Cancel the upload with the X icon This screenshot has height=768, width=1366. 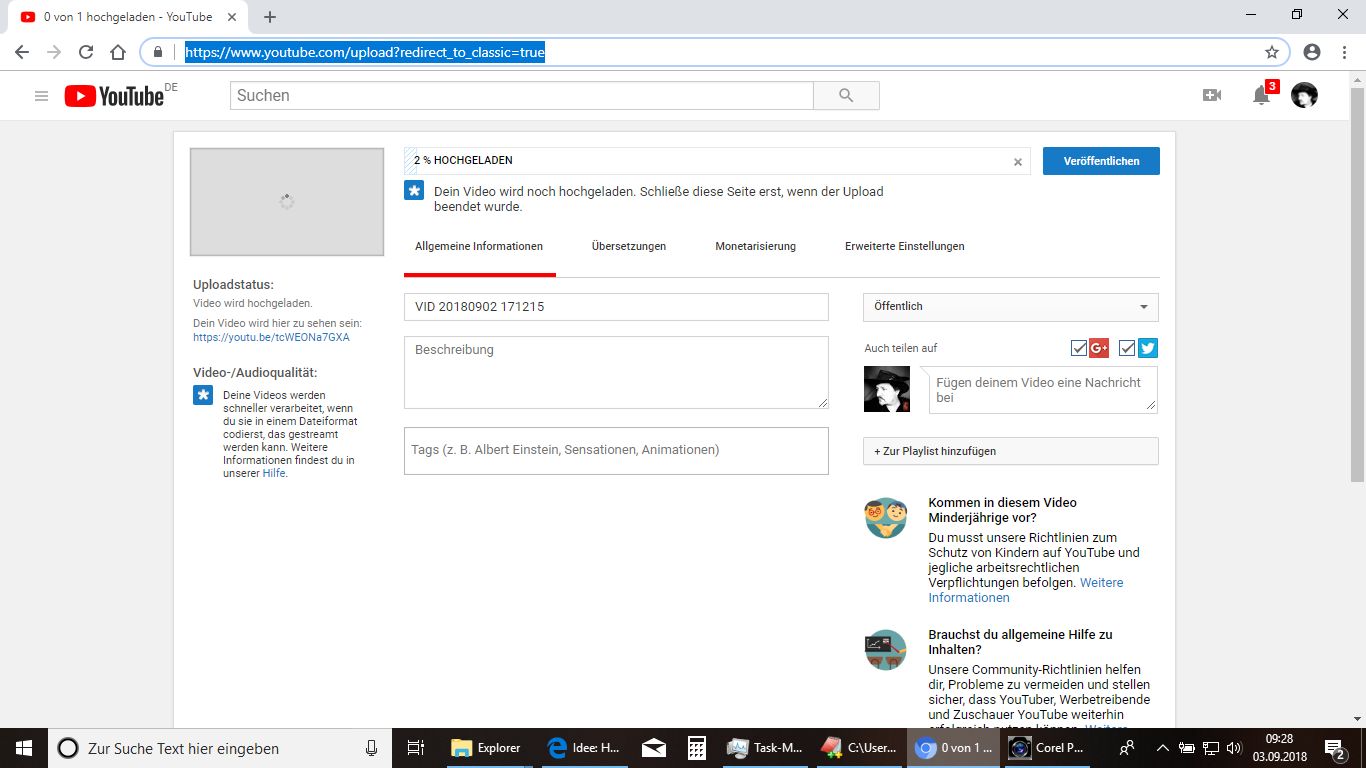coord(1018,161)
